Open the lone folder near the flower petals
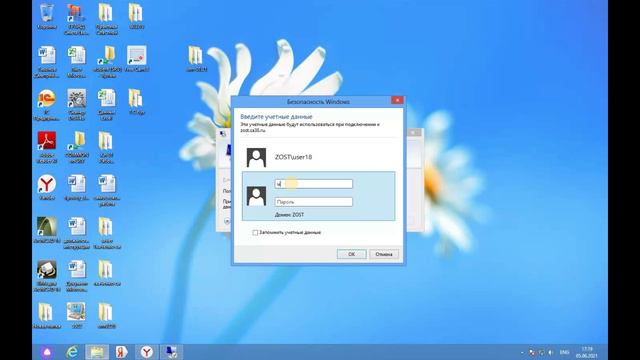Image resolution: width=640 pixels, height=360 pixels. (x=196, y=59)
